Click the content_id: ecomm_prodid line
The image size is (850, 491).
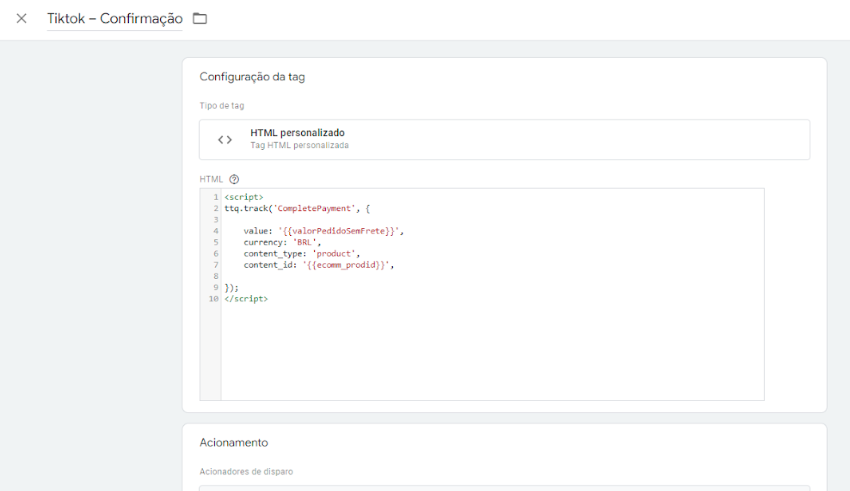coord(319,265)
